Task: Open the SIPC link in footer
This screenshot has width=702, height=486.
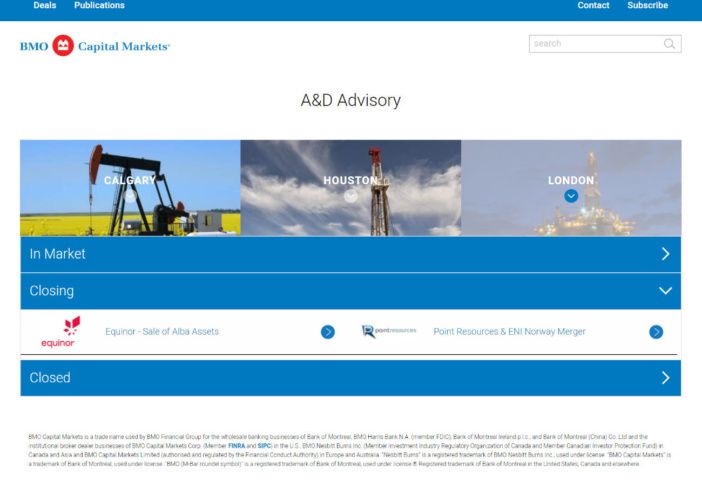Action: coord(264,446)
